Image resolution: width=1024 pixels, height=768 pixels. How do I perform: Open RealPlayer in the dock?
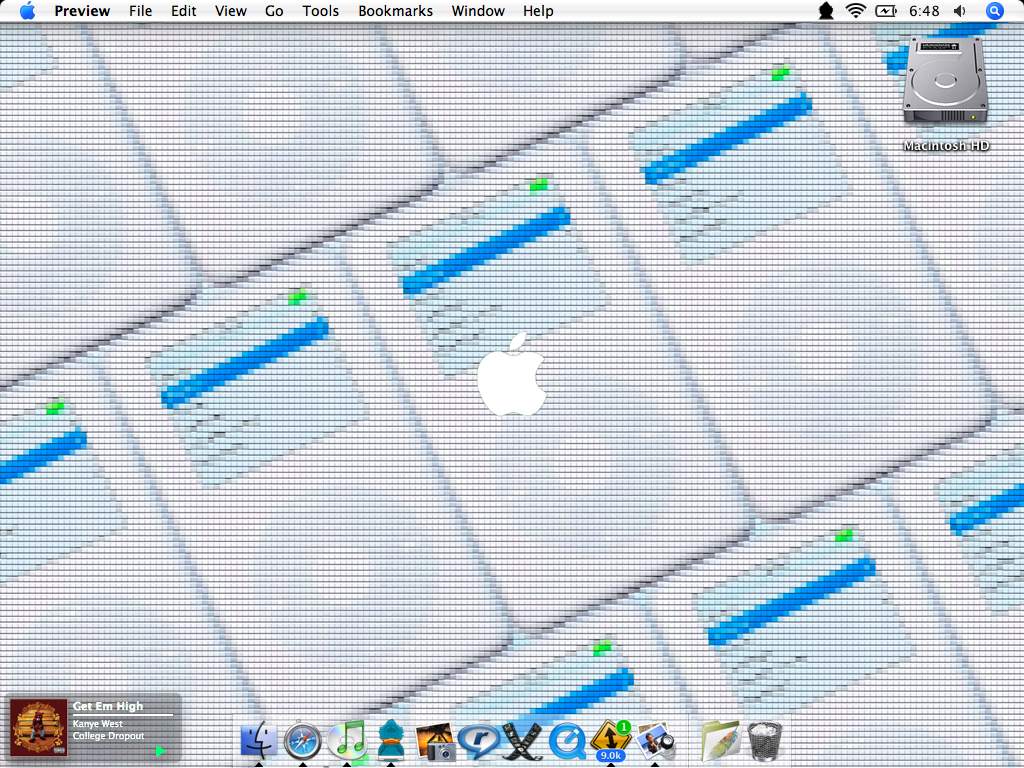click(x=479, y=742)
